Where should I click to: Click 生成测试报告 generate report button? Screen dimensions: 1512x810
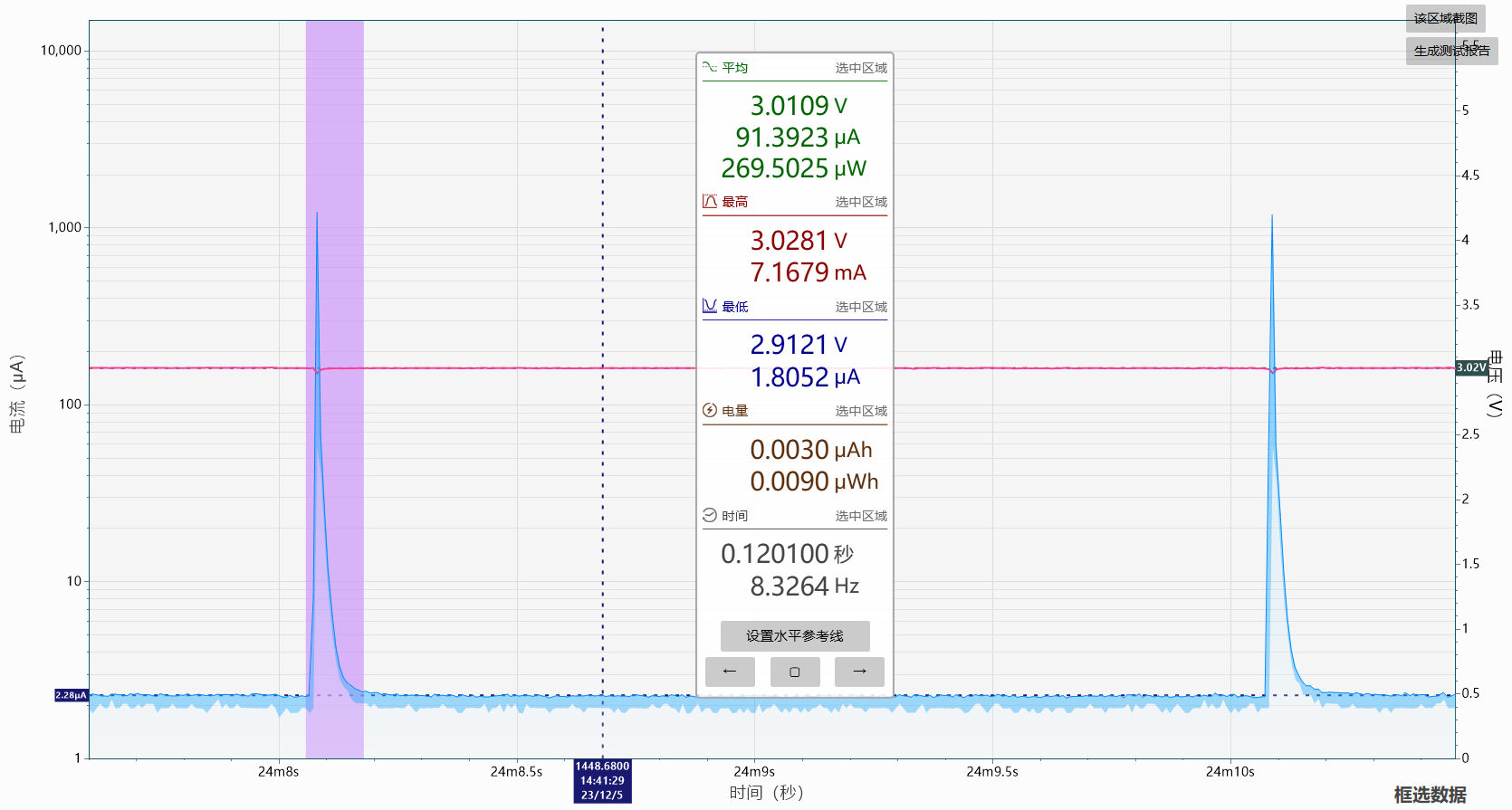point(1452,51)
